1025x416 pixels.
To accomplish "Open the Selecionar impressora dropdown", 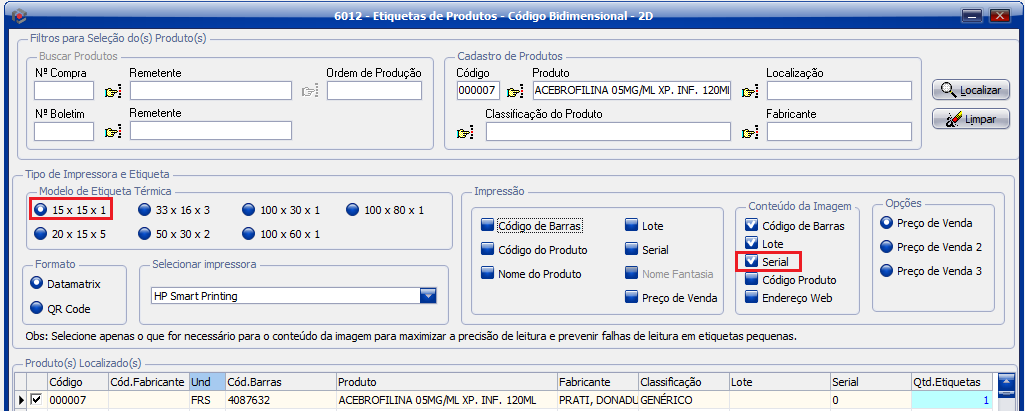I will pyautogui.click(x=429, y=295).
